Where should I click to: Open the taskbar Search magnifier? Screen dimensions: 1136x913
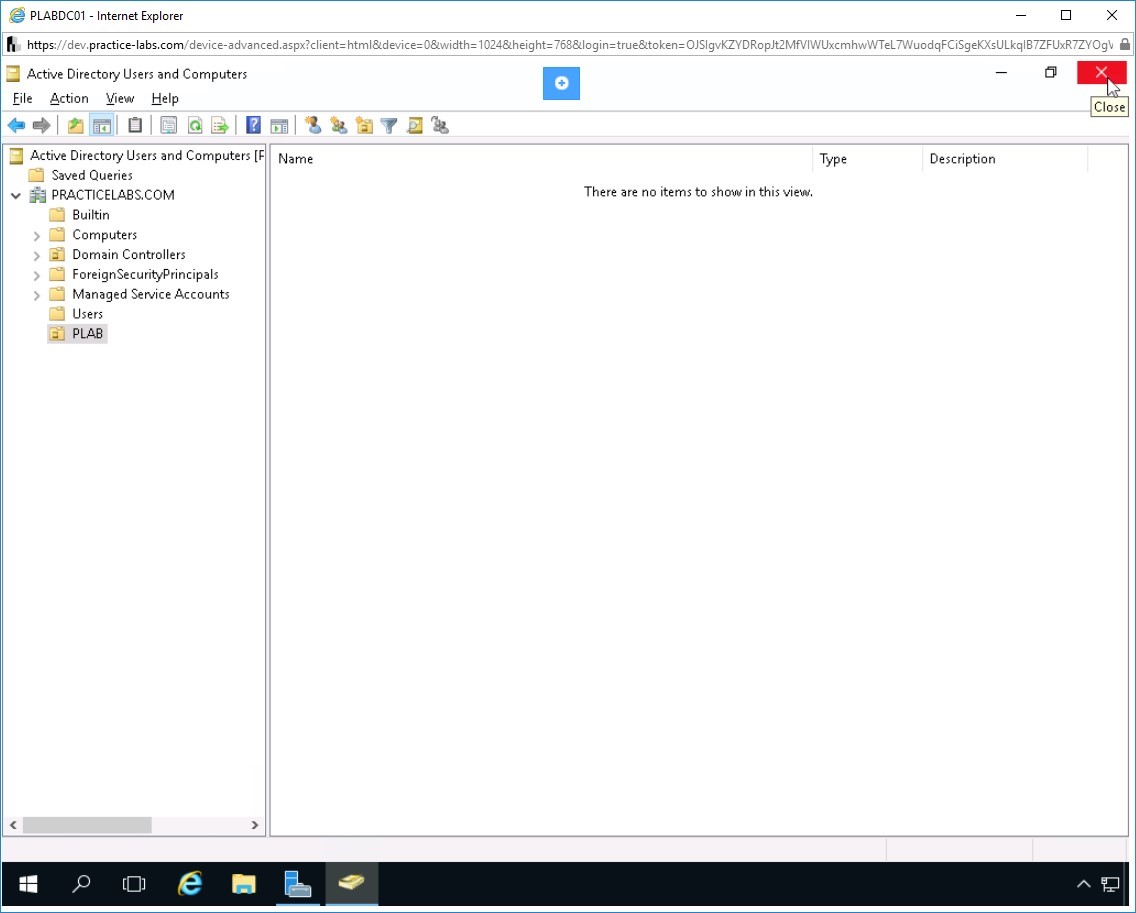click(x=81, y=884)
